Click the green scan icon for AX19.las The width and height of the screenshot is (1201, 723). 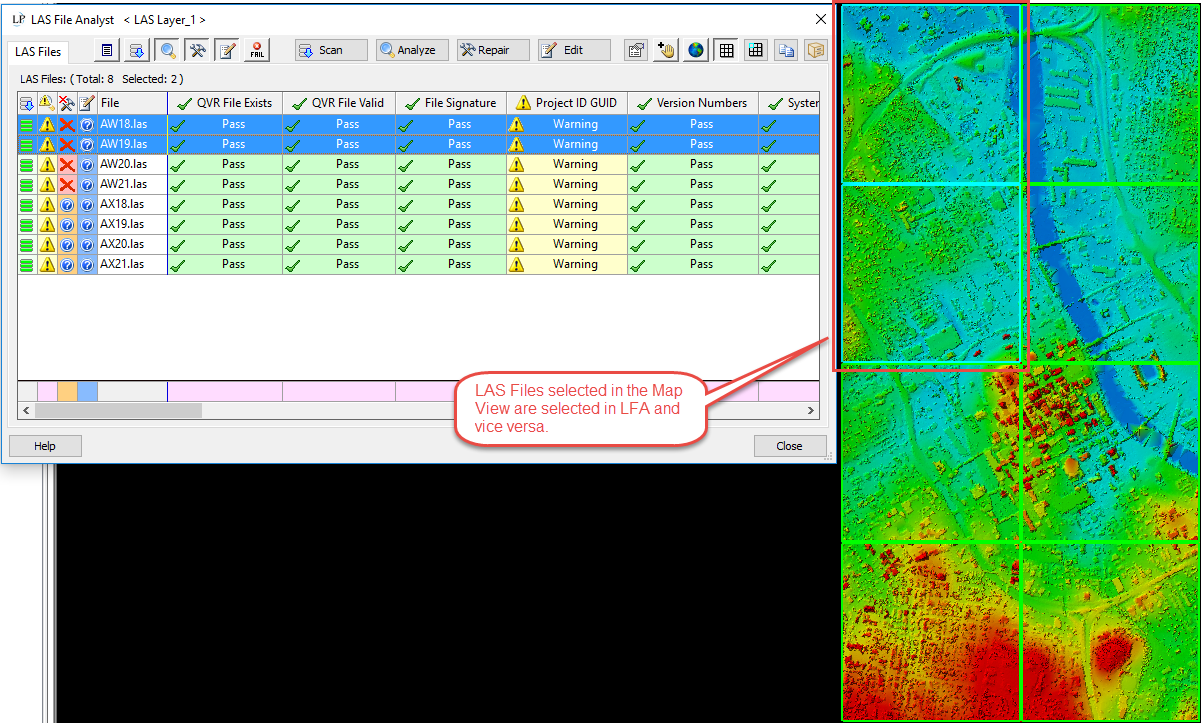[27, 224]
